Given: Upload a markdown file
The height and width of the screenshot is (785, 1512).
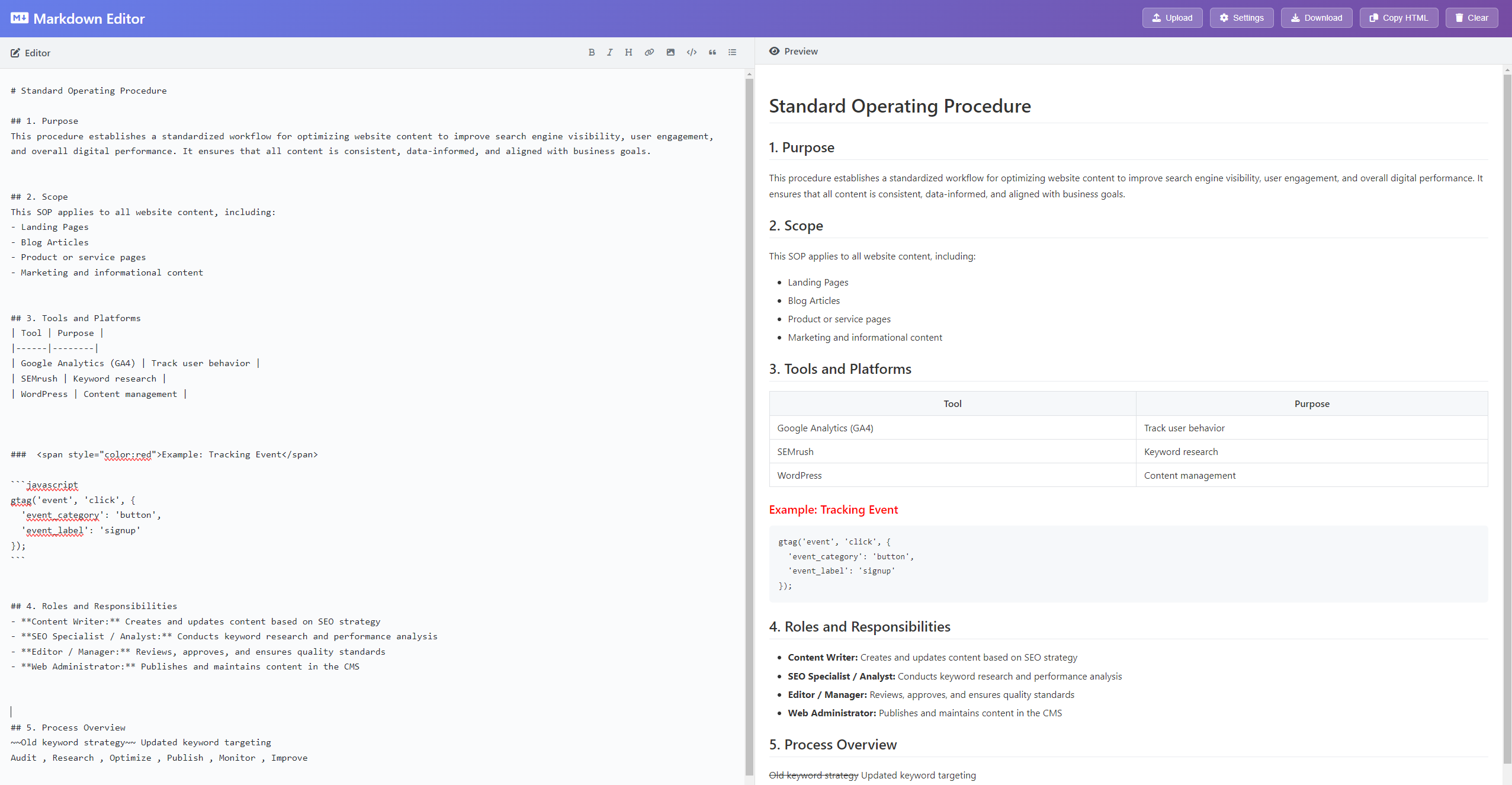Looking at the screenshot, I should pos(1172,18).
